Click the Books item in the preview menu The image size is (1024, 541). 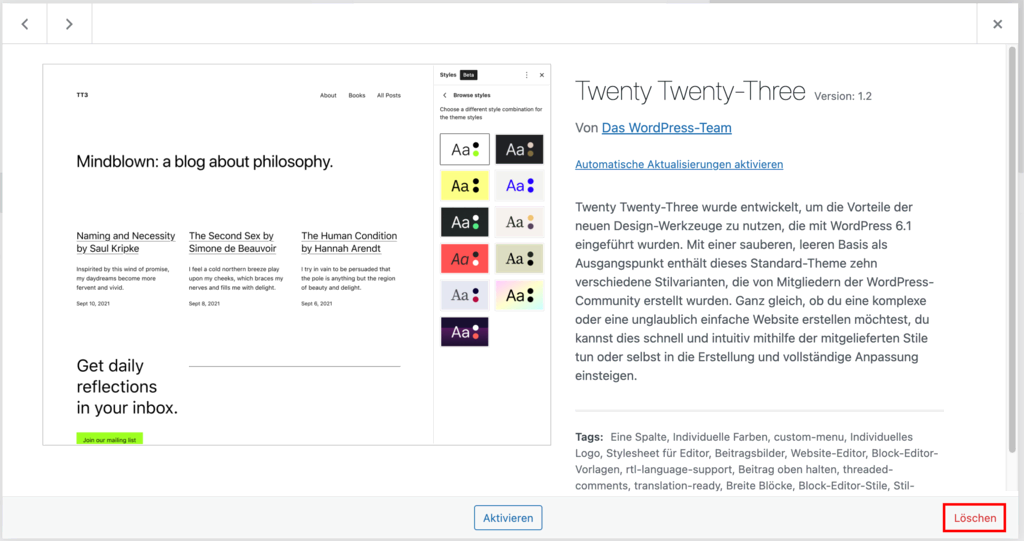[356, 96]
